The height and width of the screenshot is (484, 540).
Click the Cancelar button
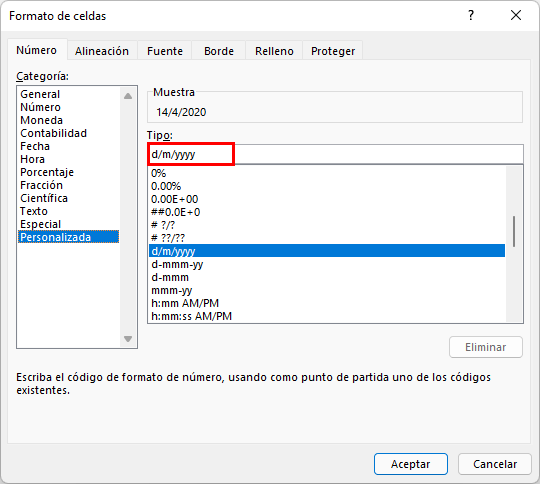click(495, 464)
